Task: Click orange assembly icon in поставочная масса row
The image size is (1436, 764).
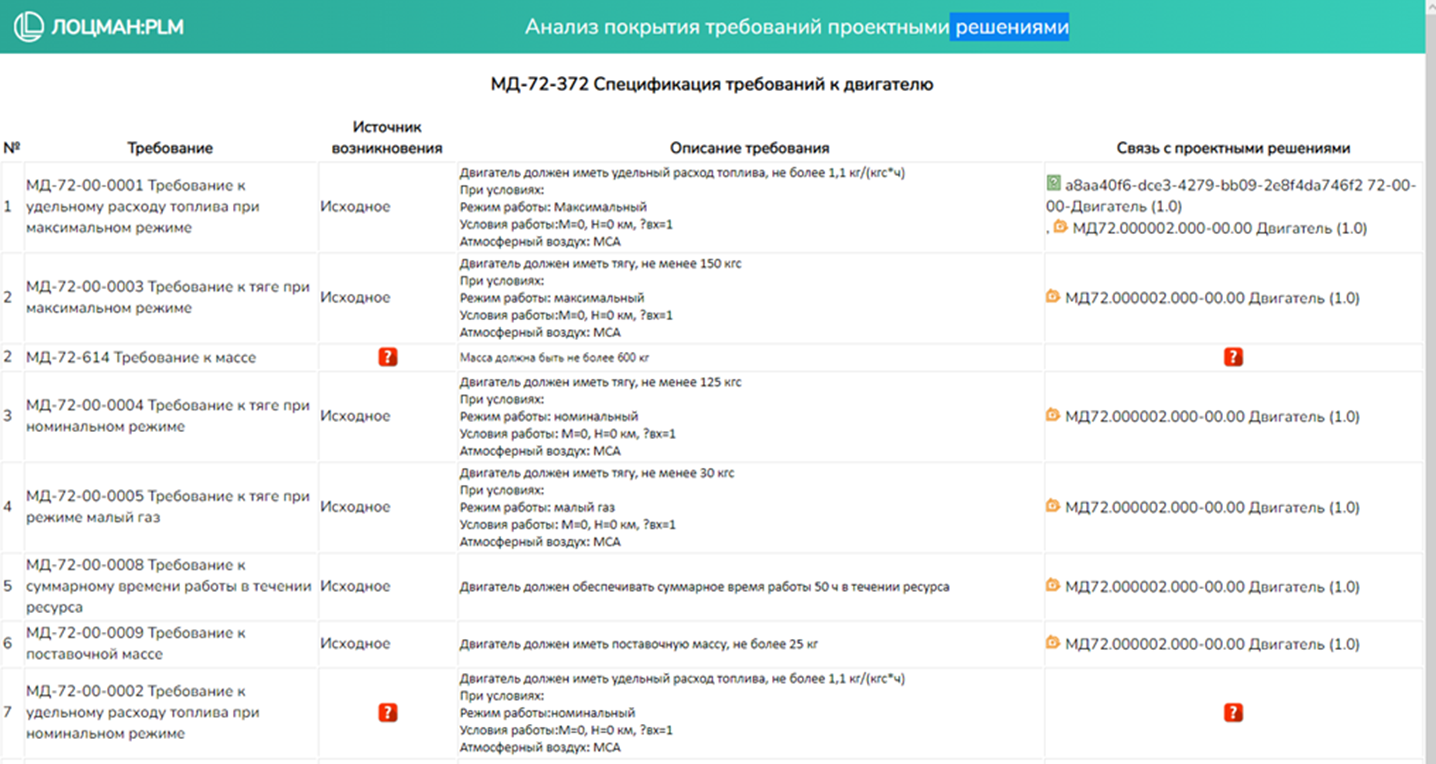Action: click(1053, 643)
